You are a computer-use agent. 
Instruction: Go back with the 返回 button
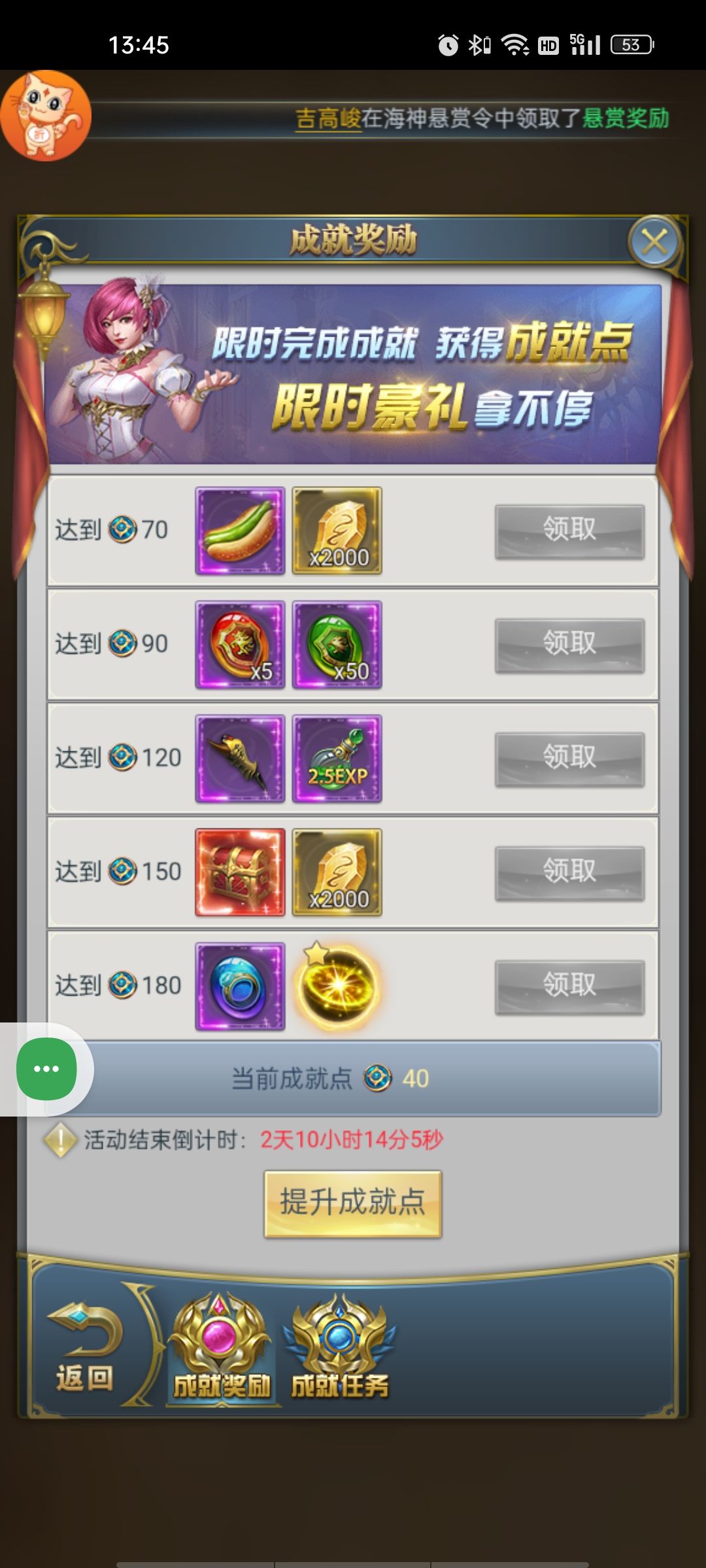tap(85, 1347)
